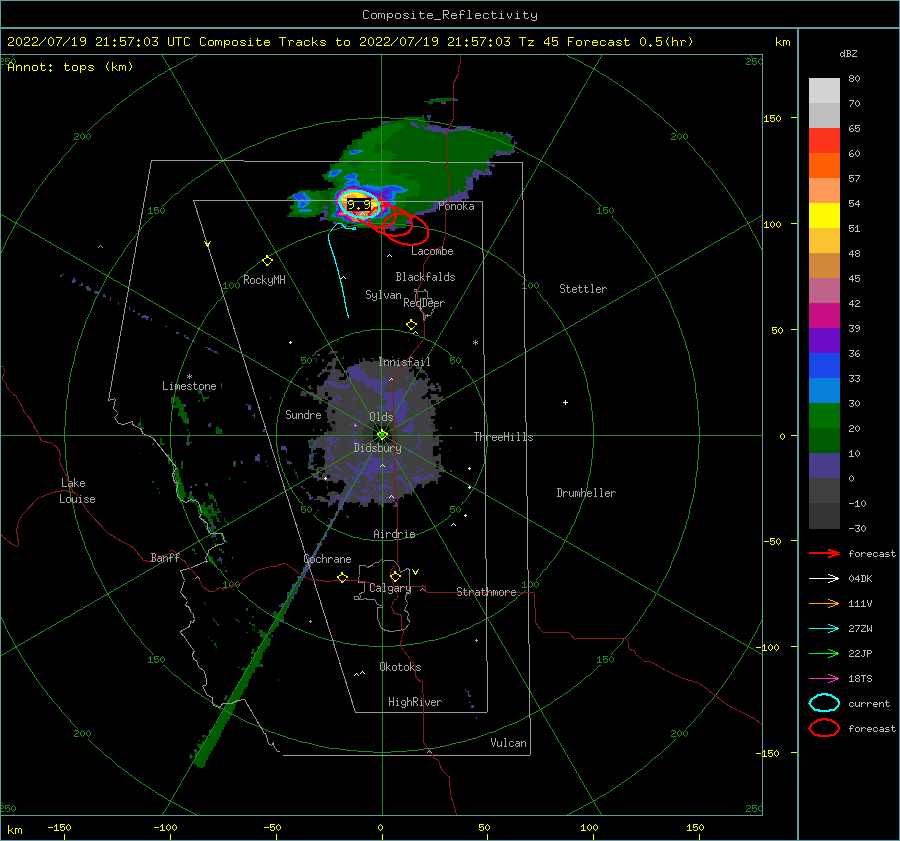The width and height of the screenshot is (900, 841).
Task: Click the Banff town label
Action: [165, 558]
